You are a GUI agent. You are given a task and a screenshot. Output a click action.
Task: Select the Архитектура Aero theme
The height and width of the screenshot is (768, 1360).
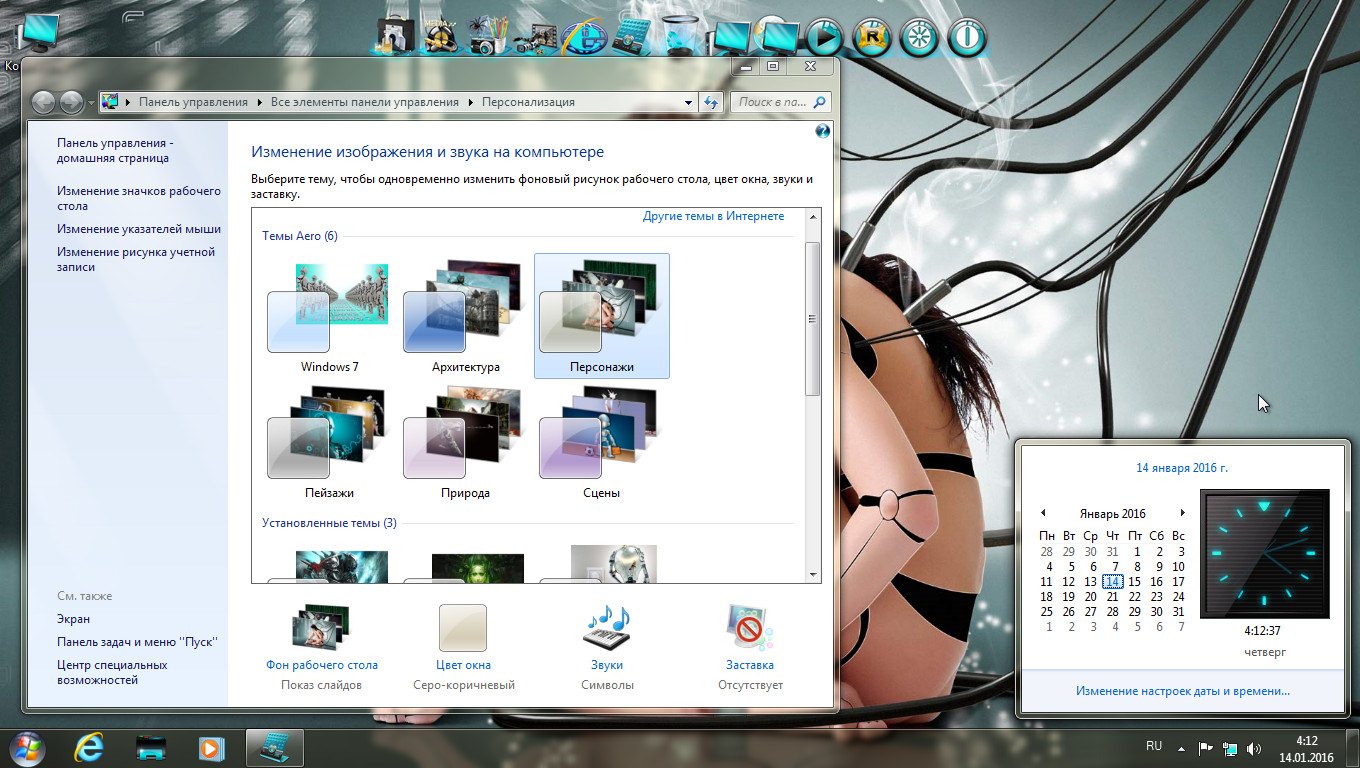[465, 315]
